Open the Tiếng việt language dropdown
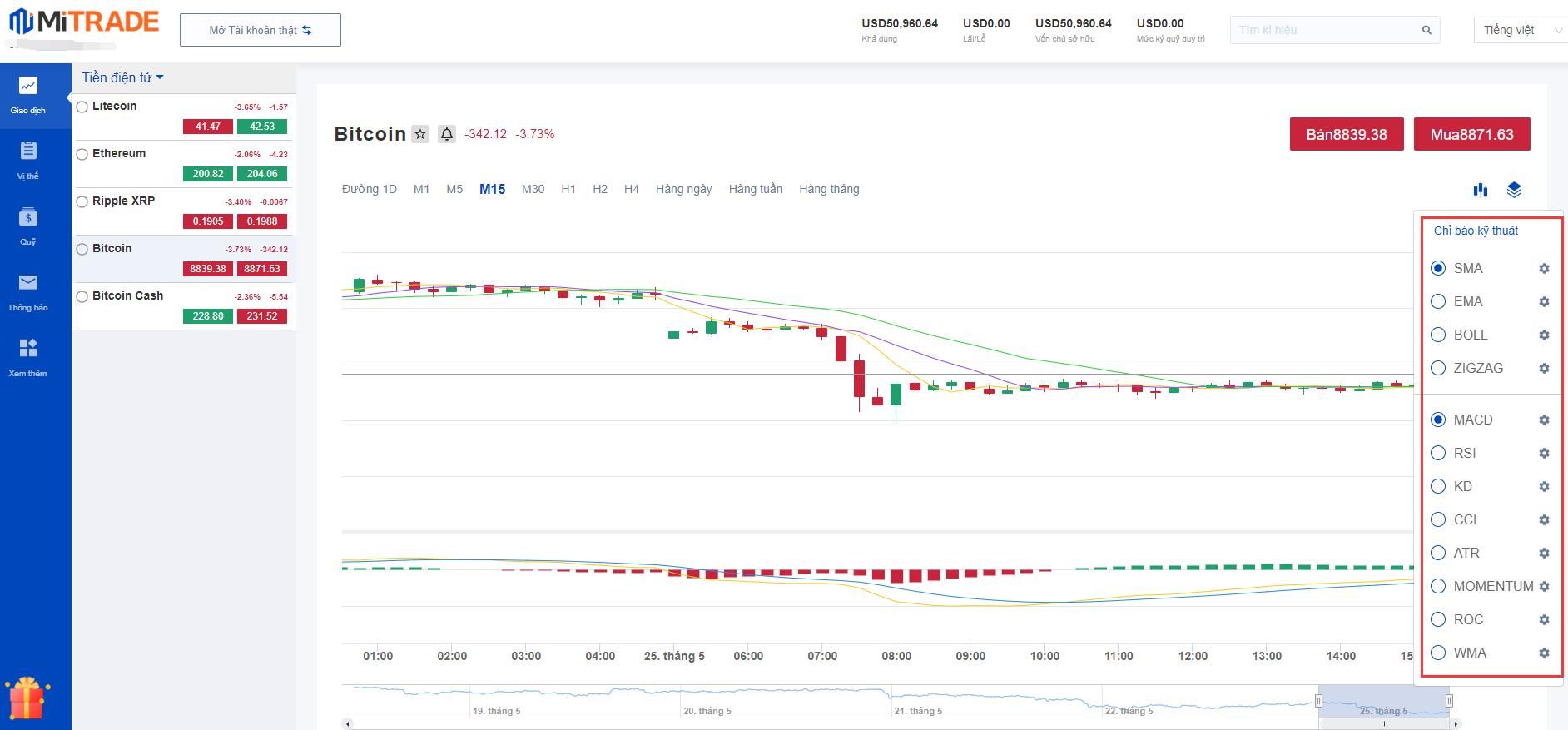This screenshot has height=730, width=1568. tap(1521, 30)
